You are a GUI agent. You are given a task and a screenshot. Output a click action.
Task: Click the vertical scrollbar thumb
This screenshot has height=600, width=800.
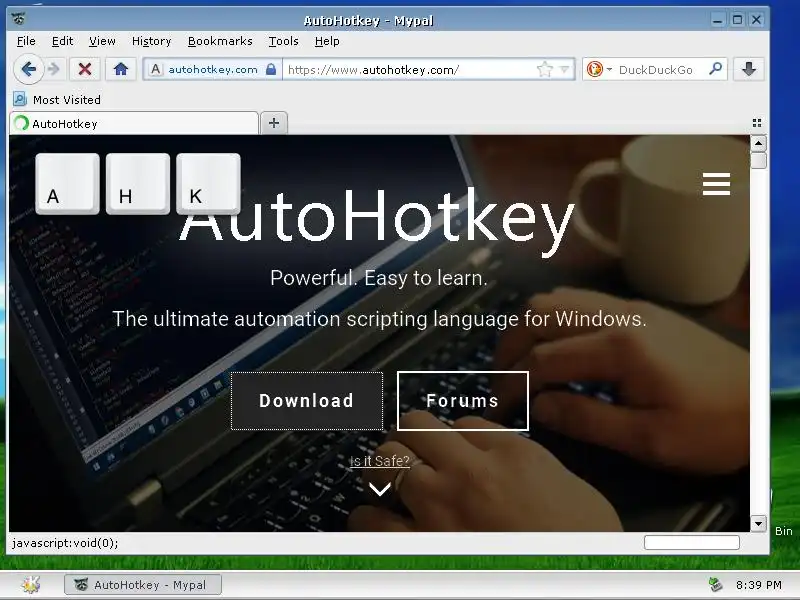click(x=759, y=160)
